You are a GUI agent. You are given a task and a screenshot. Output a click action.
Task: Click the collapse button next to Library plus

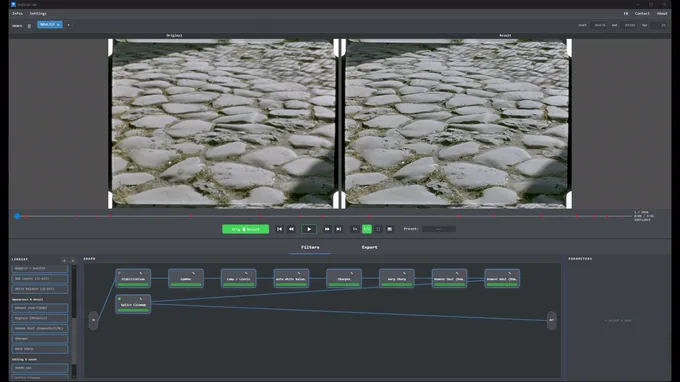tap(72, 260)
